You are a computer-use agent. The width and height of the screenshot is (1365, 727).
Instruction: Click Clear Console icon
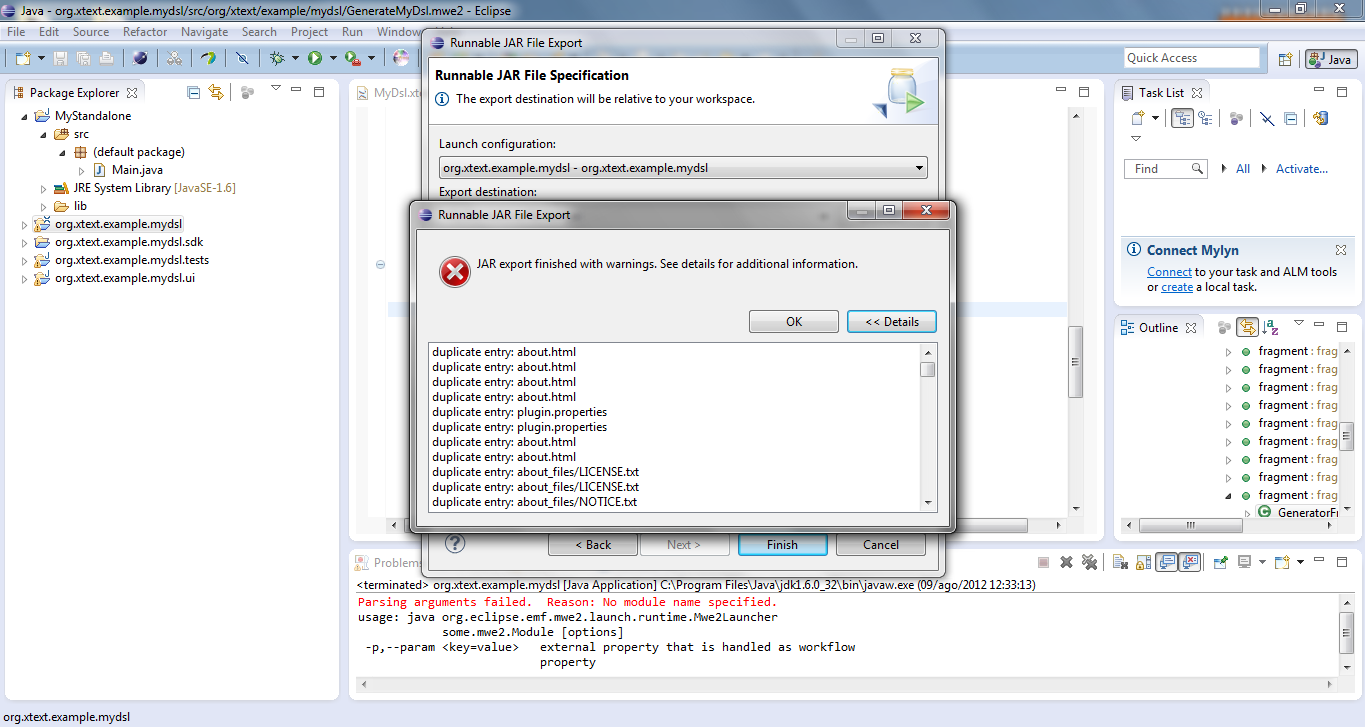pyautogui.click(x=1121, y=563)
